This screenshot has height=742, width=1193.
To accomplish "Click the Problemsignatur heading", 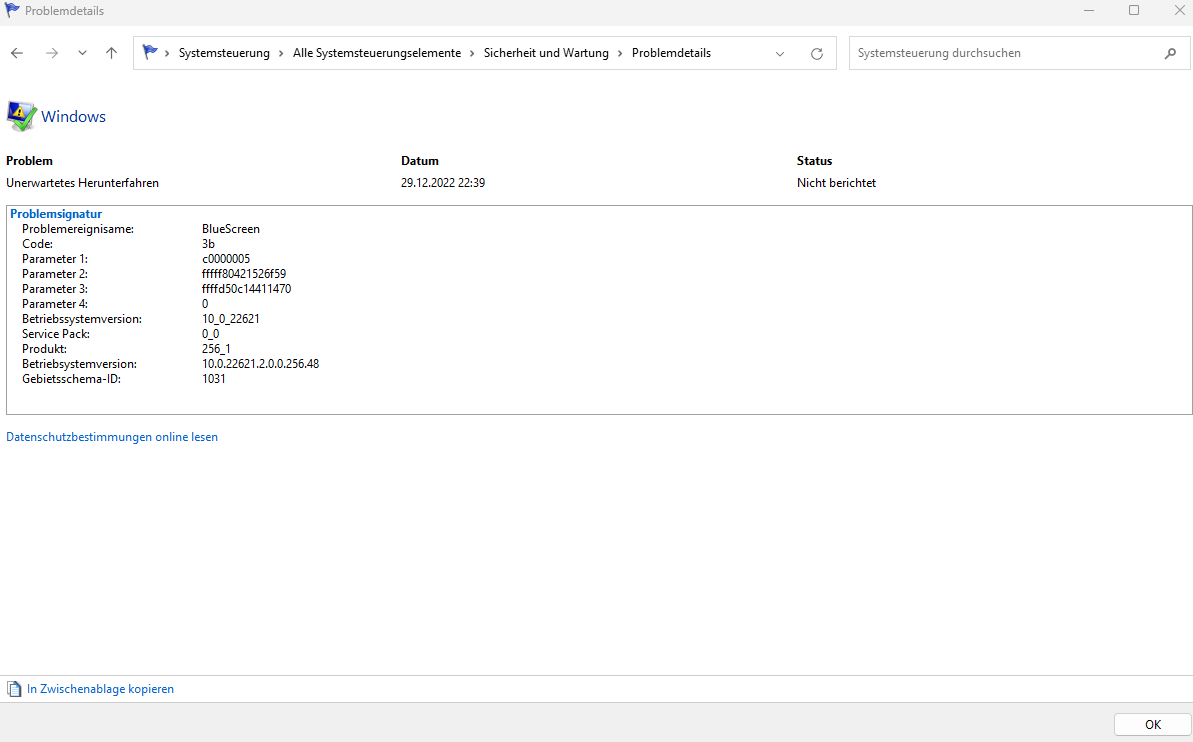I will 56,214.
